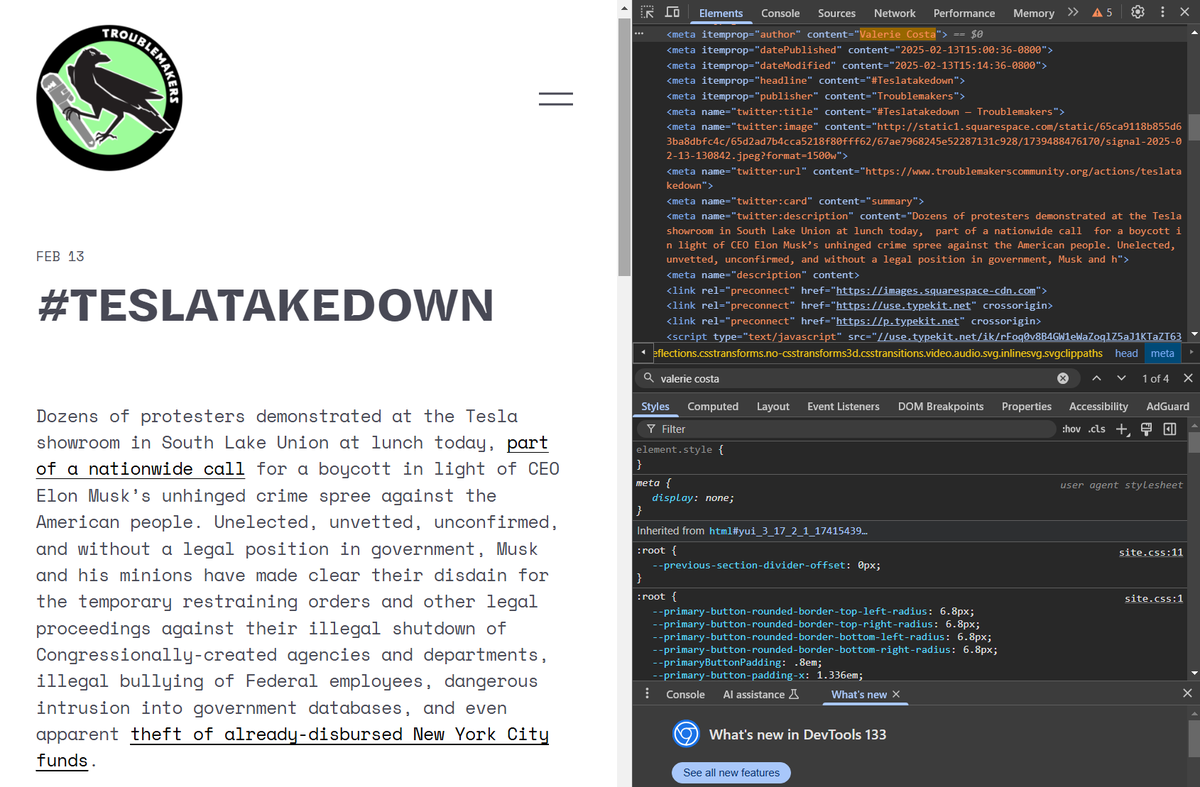The height and width of the screenshot is (787, 1200).
Task: Clear the 'valerie costa' search text
Action: click(x=1063, y=378)
